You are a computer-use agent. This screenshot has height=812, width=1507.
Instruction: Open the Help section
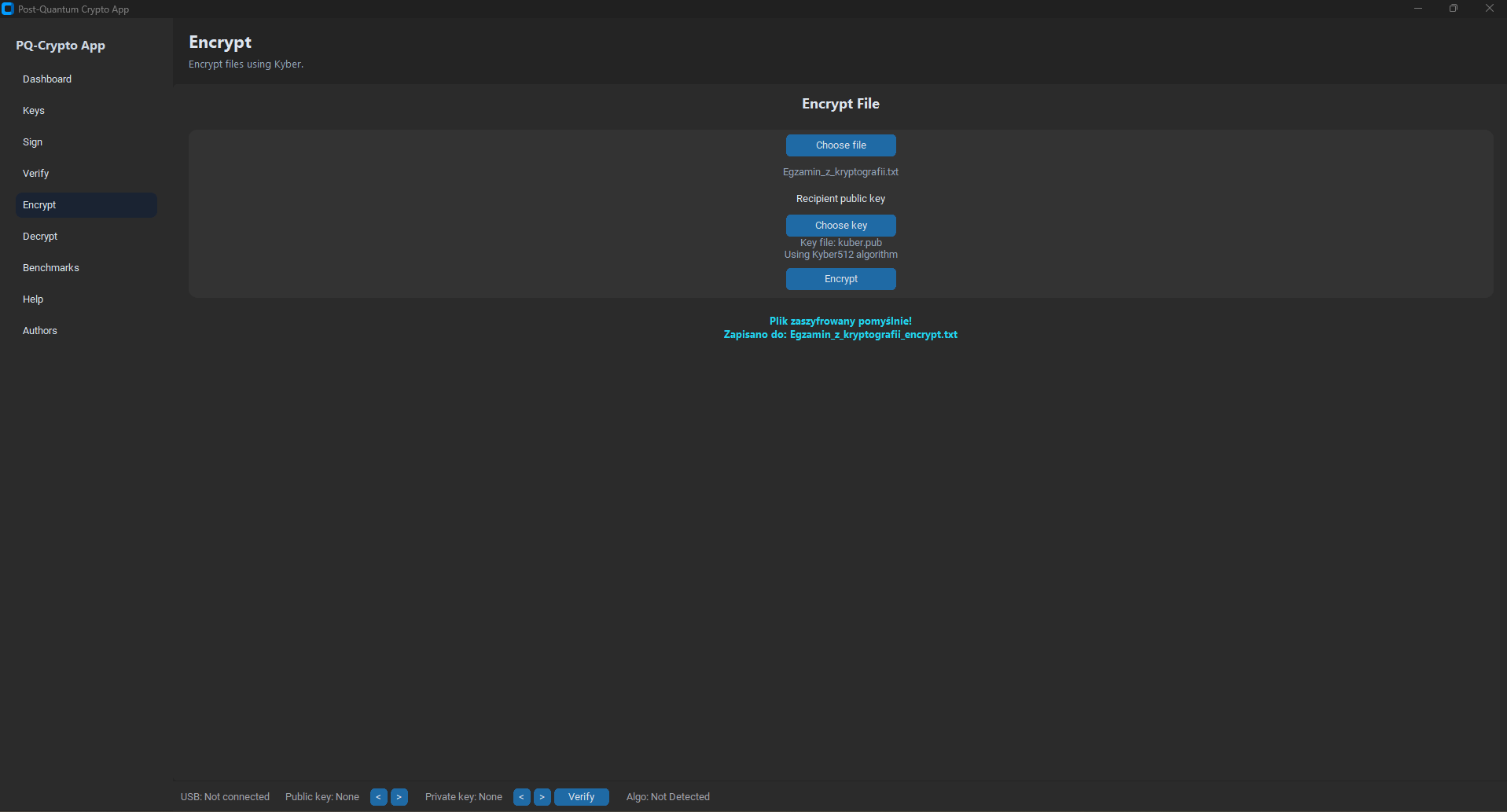point(33,299)
